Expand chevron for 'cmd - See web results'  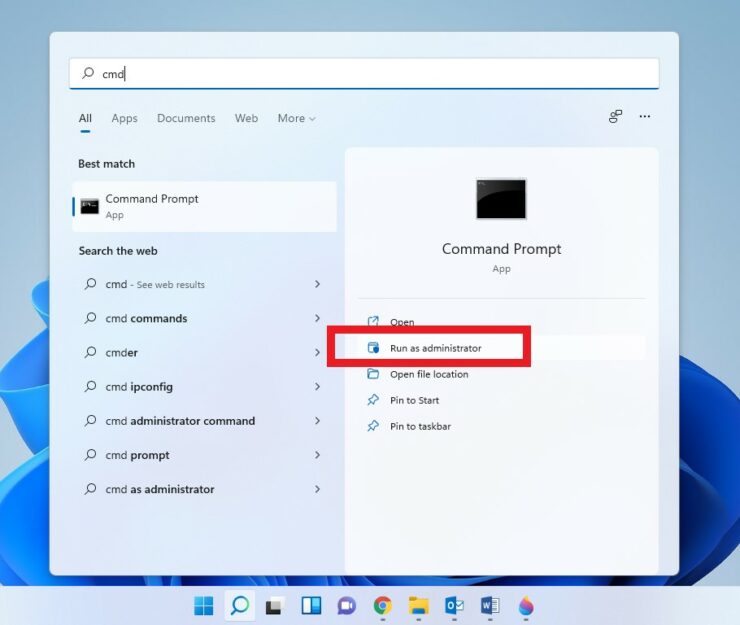tap(317, 284)
